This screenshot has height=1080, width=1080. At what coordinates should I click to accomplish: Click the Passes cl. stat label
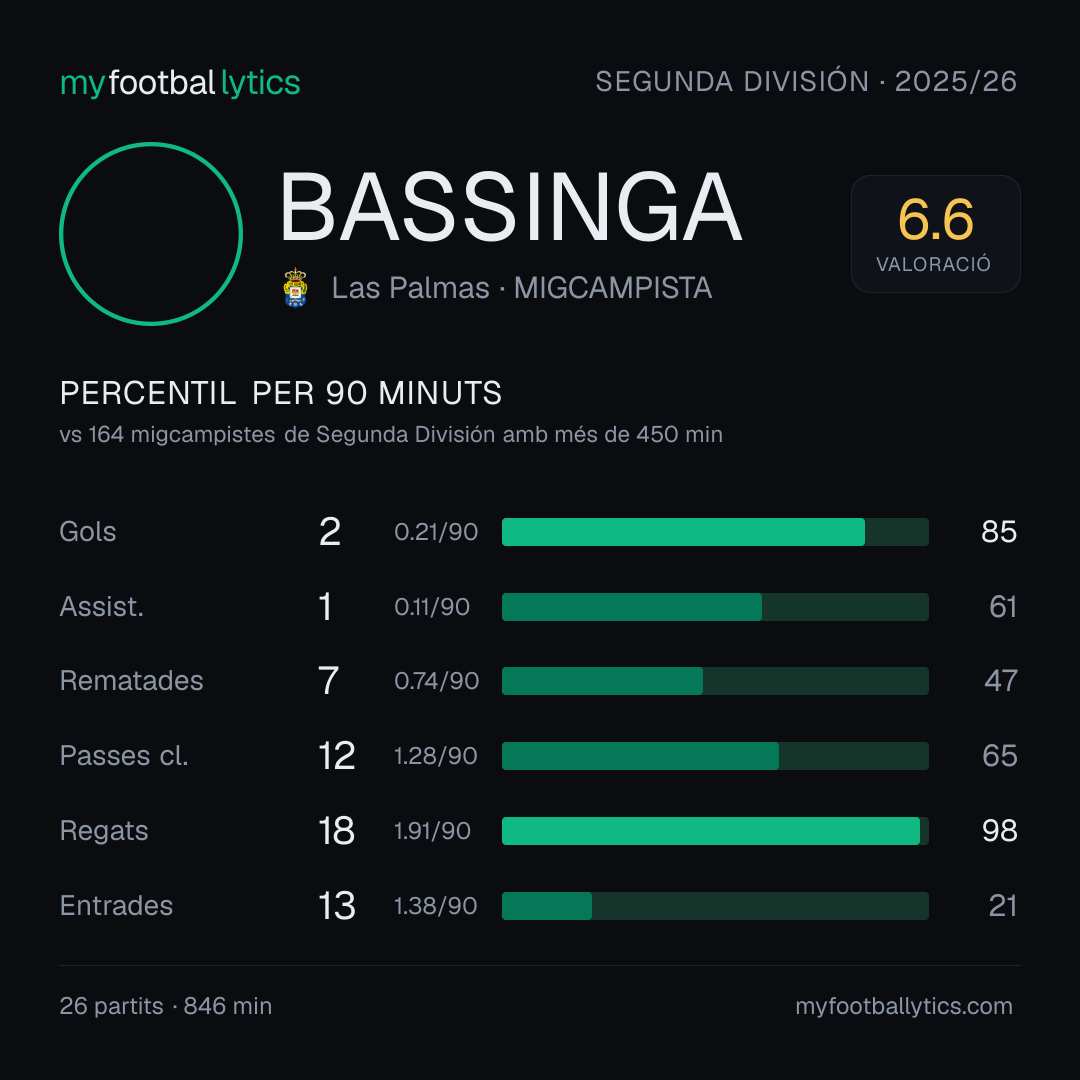coord(124,756)
